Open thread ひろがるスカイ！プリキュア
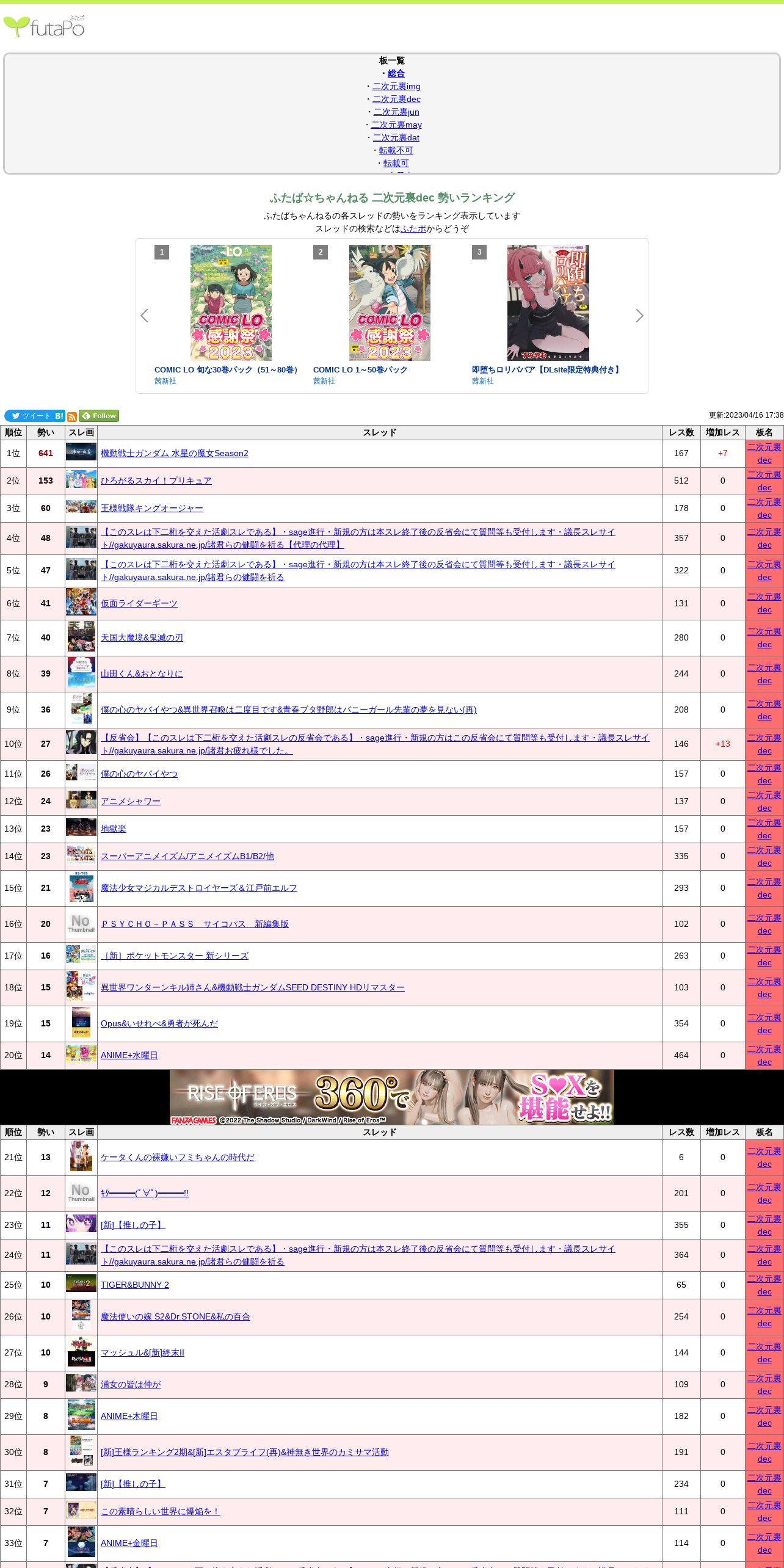784x1568 pixels. coord(156,481)
